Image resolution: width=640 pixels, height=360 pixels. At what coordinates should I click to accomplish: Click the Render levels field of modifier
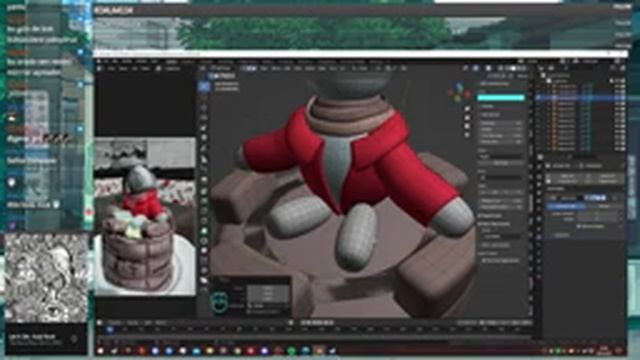596,220
